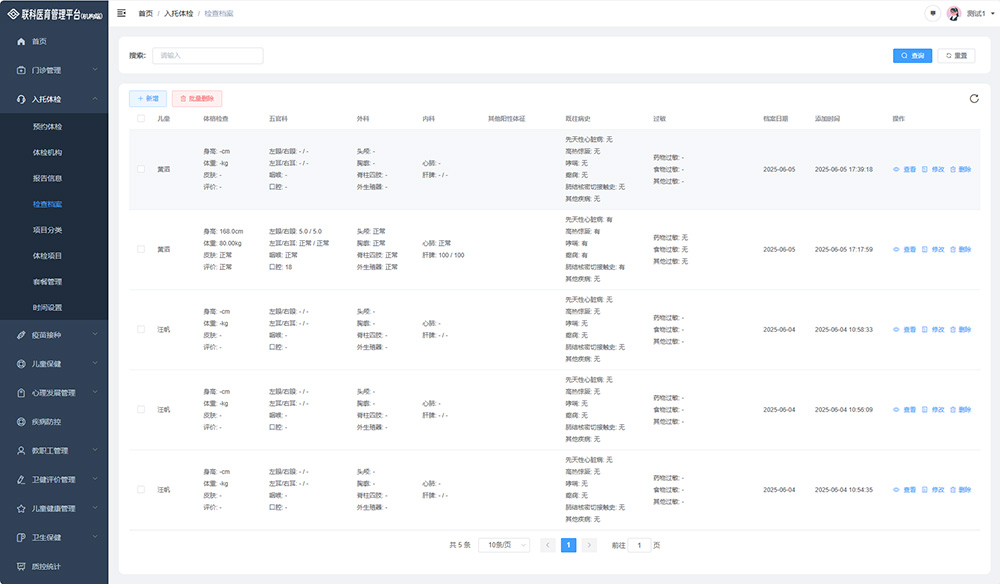The image size is (1000, 584).
Task: Toggle the select-all checkbox in table header
Action: (x=141, y=118)
